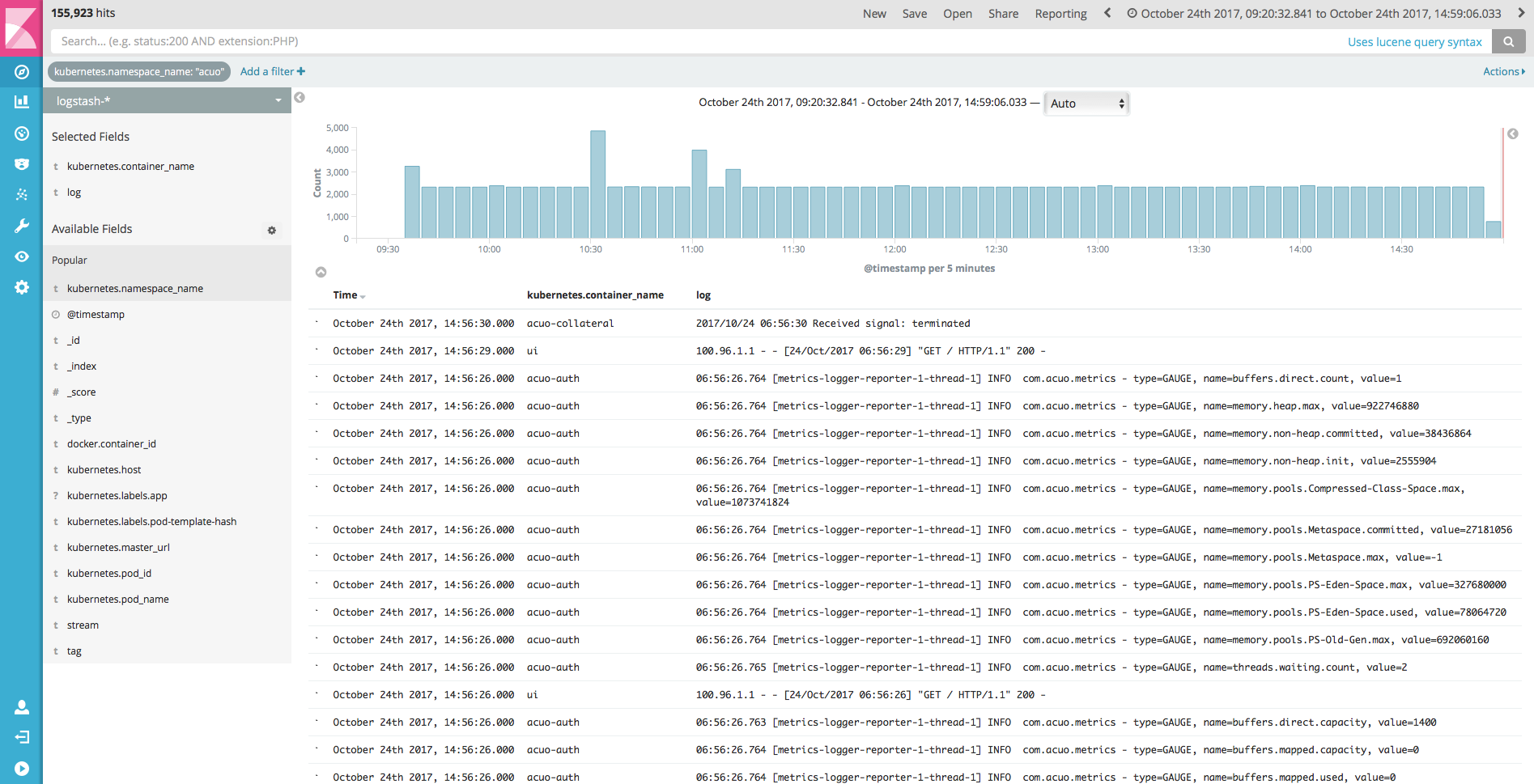The height and width of the screenshot is (784, 1534).
Task: Click the tag field
Action: coord(74,651)
